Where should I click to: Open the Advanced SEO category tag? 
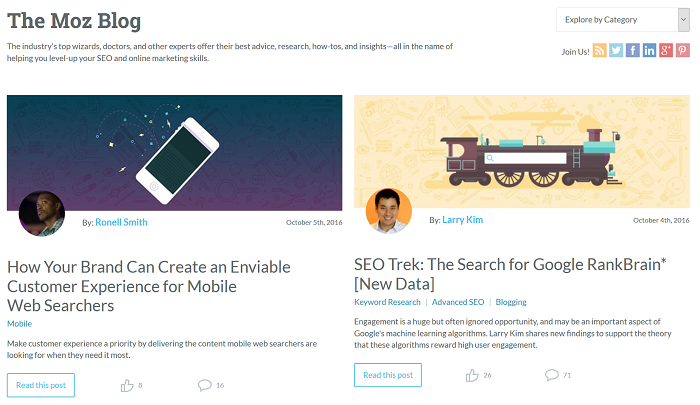point(458,302)
